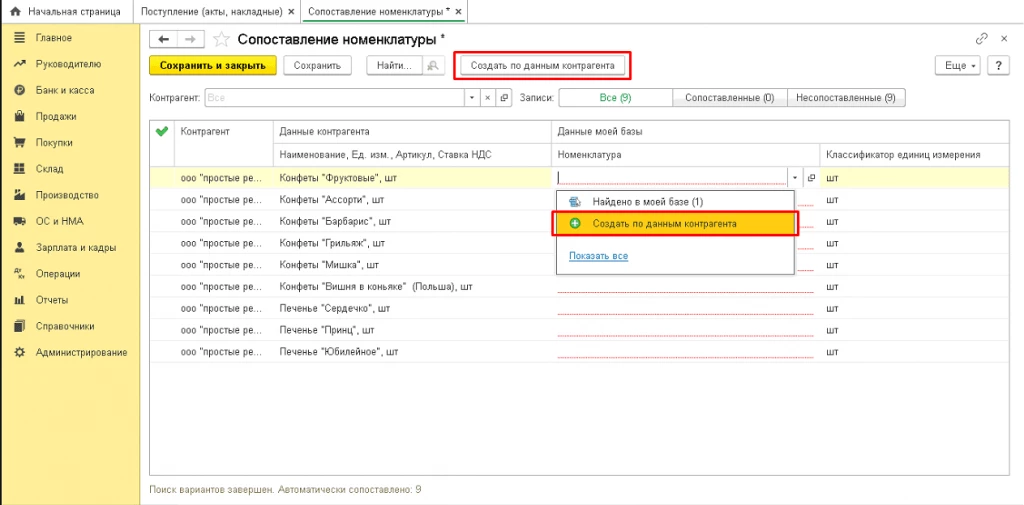This screenshot has width=1024, height=505.
Task: Click the advanced search icon beside Найти
Action: [434, 65]
